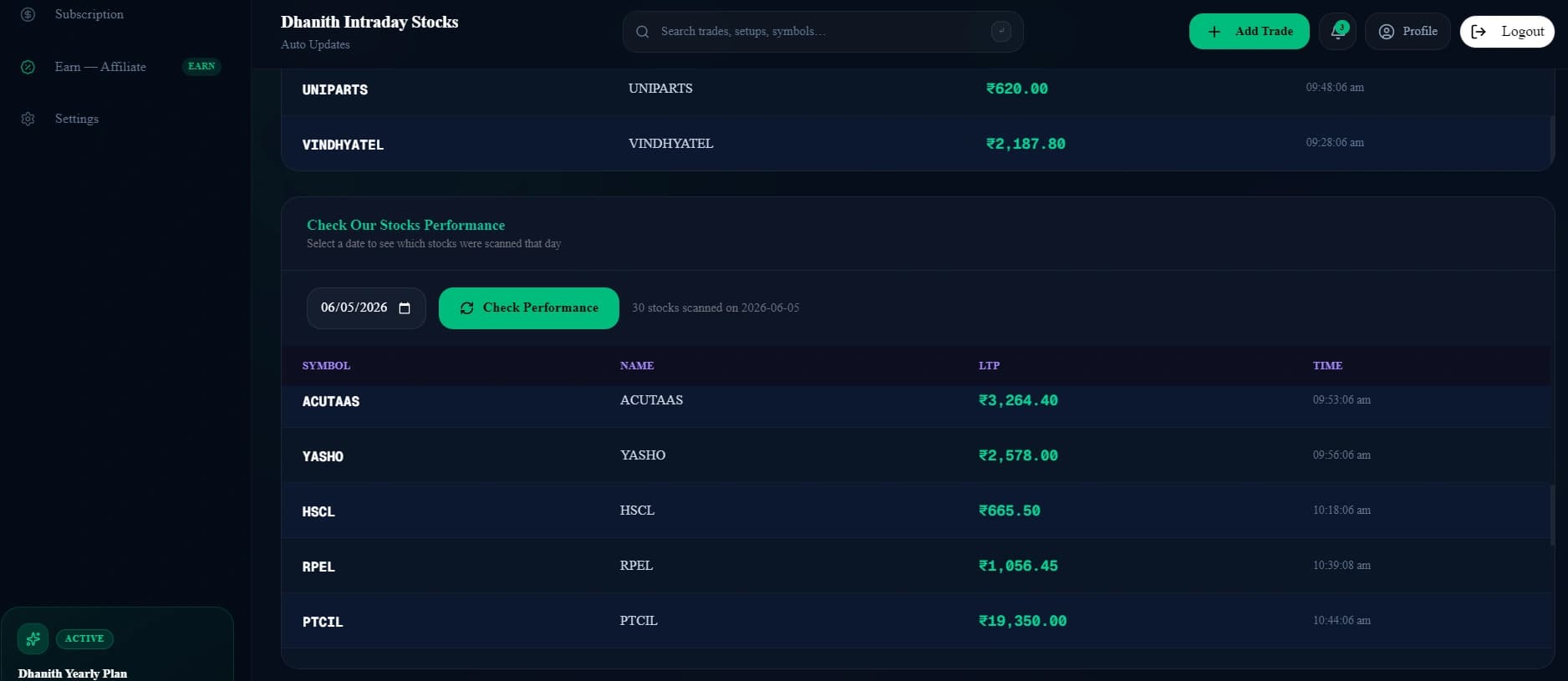Select the ACUTAAS symbol cell

click(x=331, y=401)
